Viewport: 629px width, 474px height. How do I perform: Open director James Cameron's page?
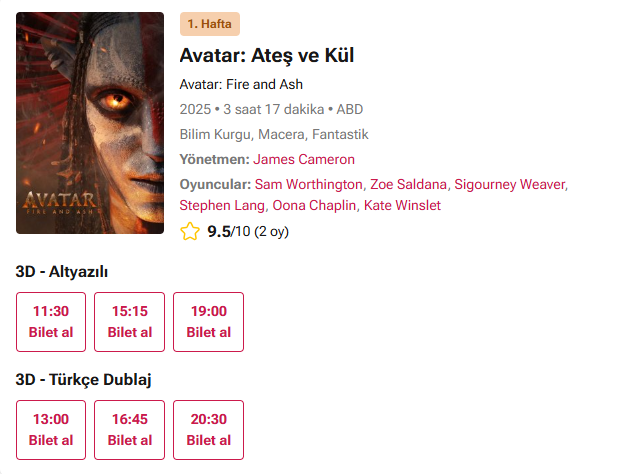click(304, 159)
